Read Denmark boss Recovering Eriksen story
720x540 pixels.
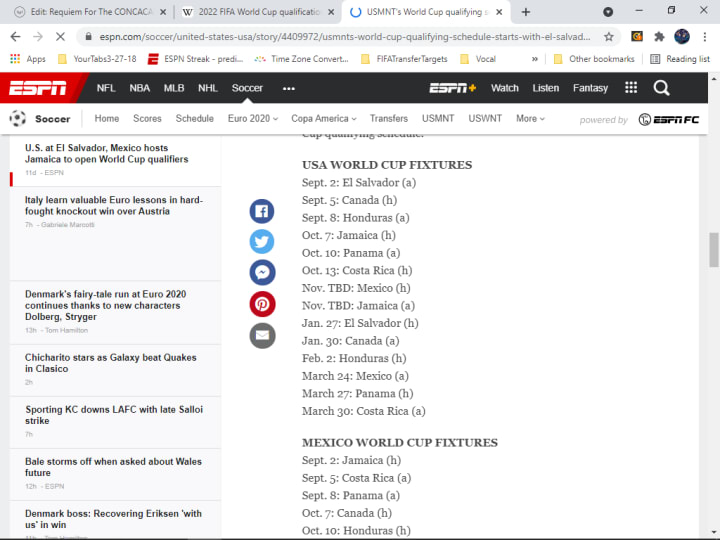click(x=113, y=519)
